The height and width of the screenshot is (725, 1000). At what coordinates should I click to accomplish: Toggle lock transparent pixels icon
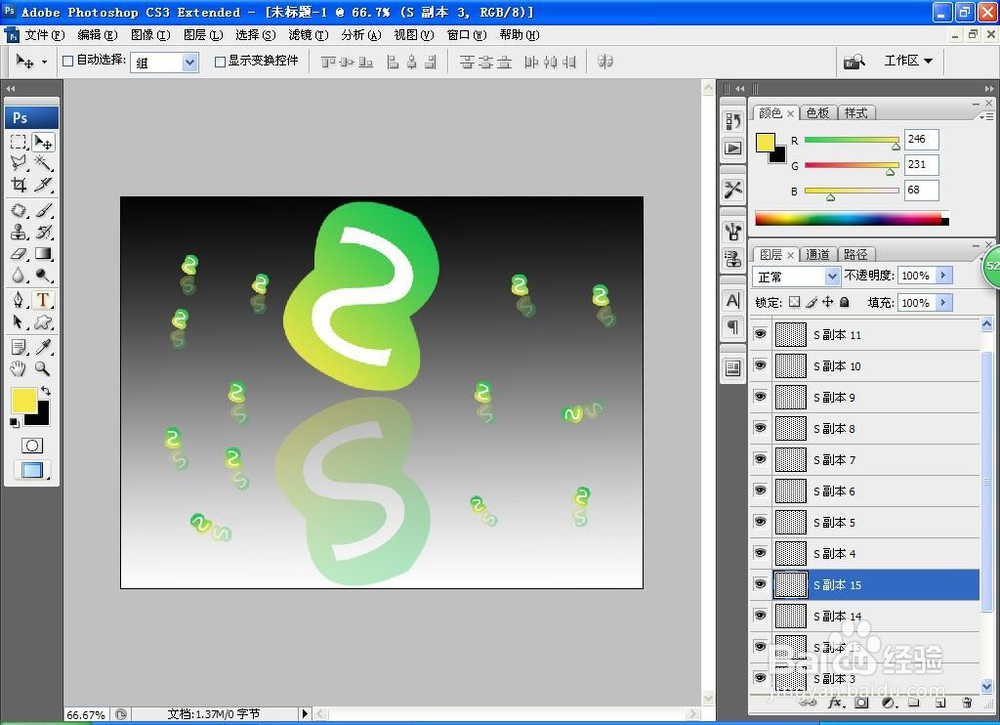tap(794, 302)
